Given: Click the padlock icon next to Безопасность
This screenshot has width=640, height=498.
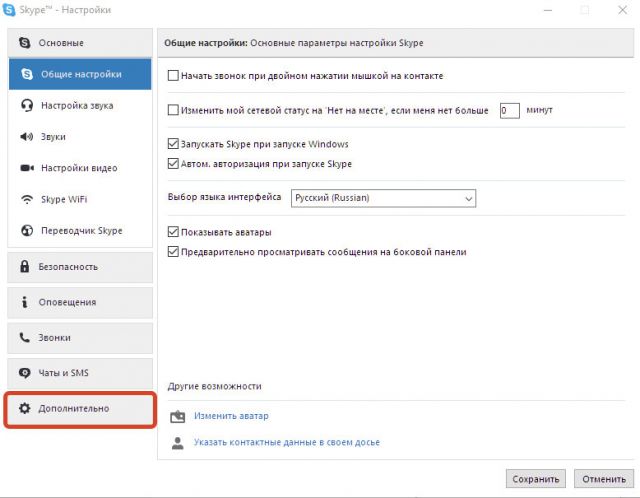Looking at the screenshot, I should [x=22, y=267].
